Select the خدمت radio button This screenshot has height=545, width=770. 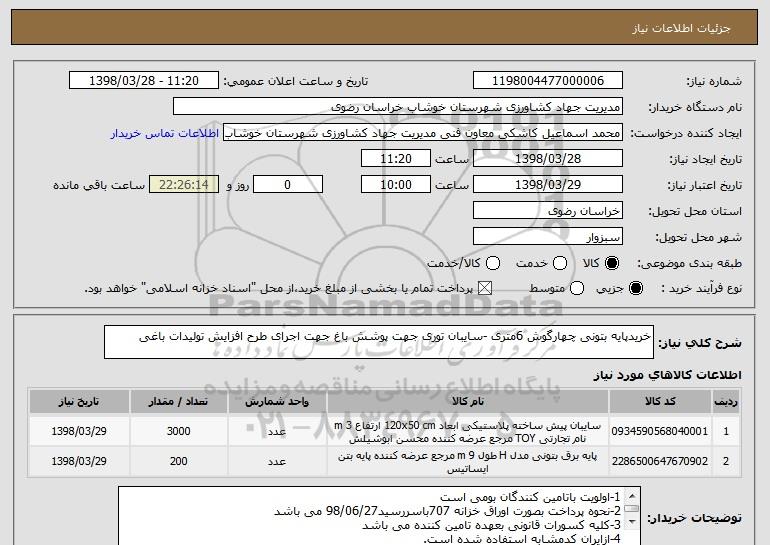click(x=560, y=263)
